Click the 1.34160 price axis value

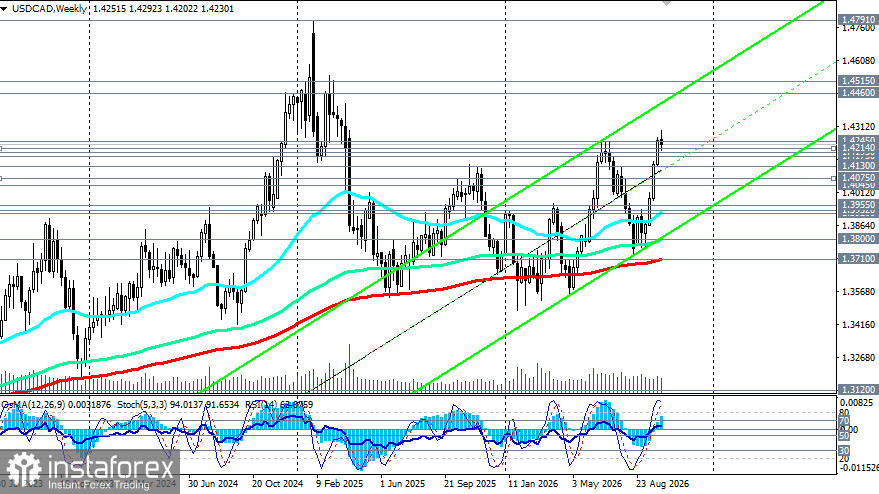[x=858, y=324]
